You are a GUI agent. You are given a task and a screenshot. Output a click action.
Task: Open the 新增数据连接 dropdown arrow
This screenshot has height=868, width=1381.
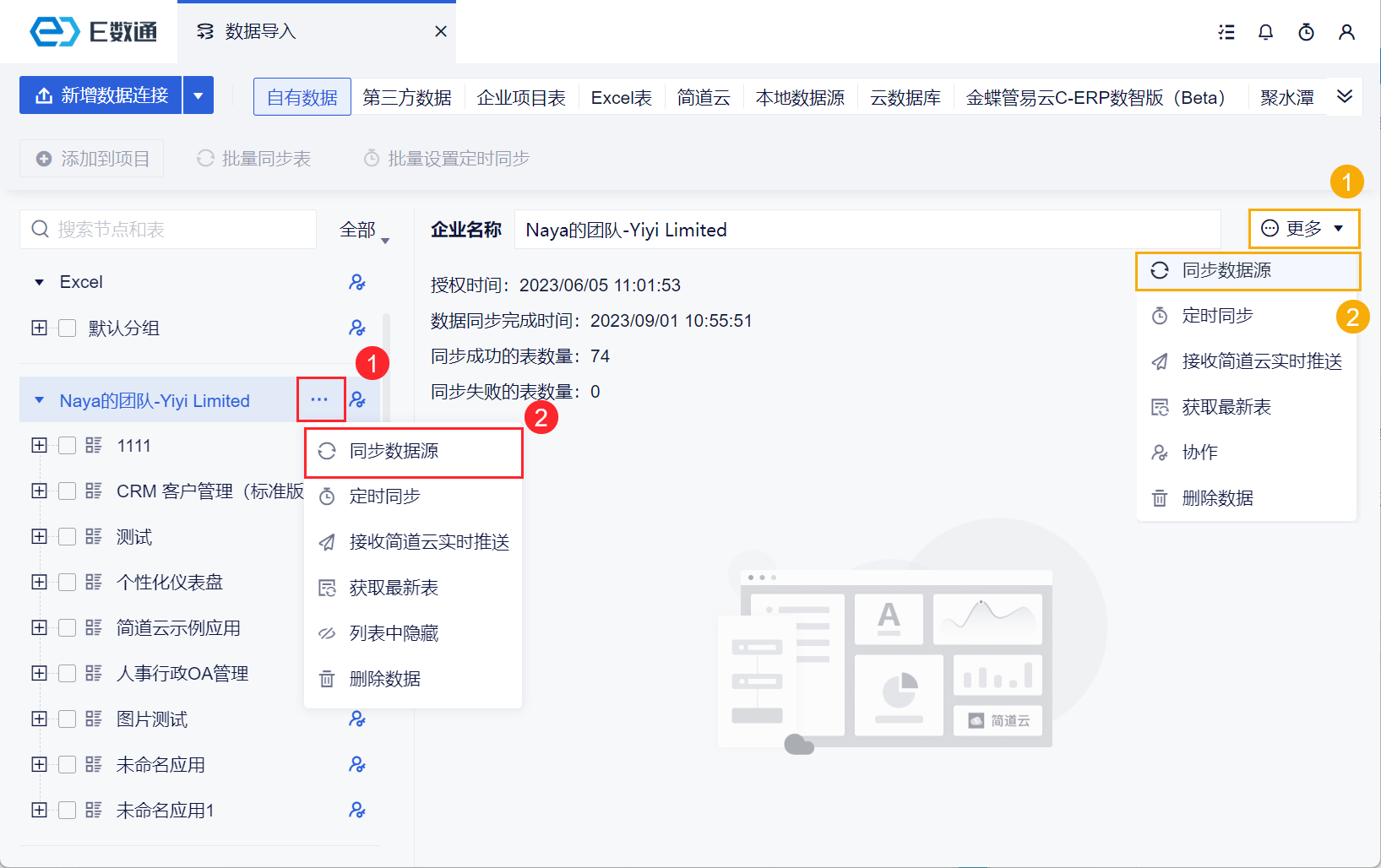pyautogui.click(x=198, y=95)
